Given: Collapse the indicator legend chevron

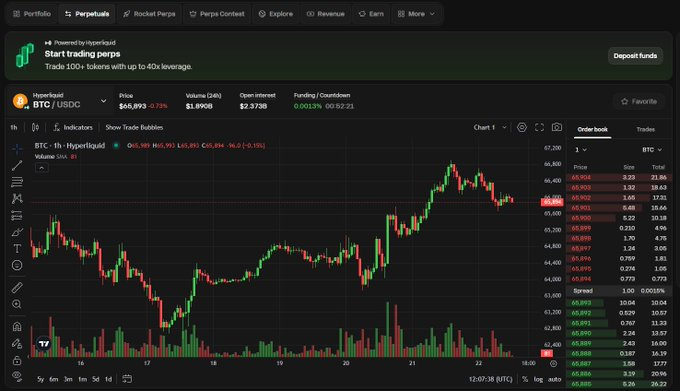Looking at the screenshot, I should tap(41, 168).
